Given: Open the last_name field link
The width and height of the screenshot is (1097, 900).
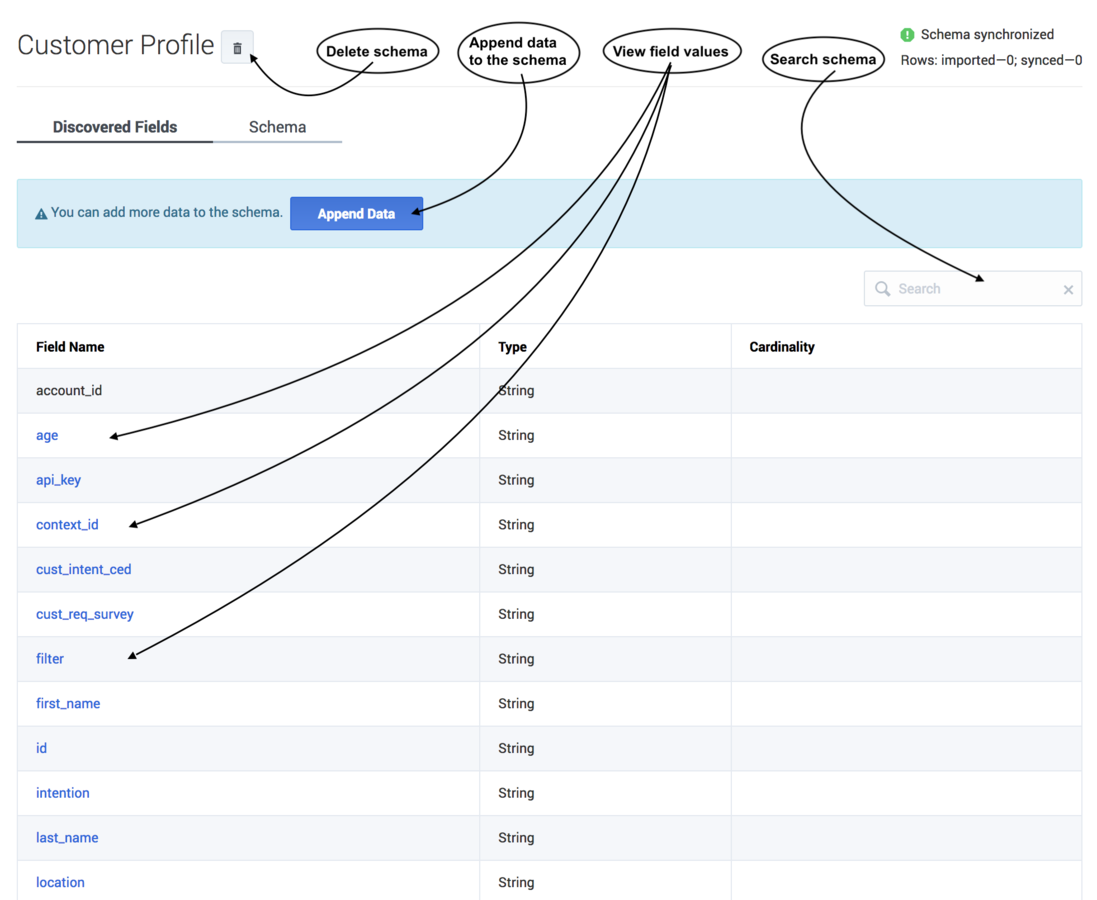Looking at the screenshot, I should tap(67, 838).
